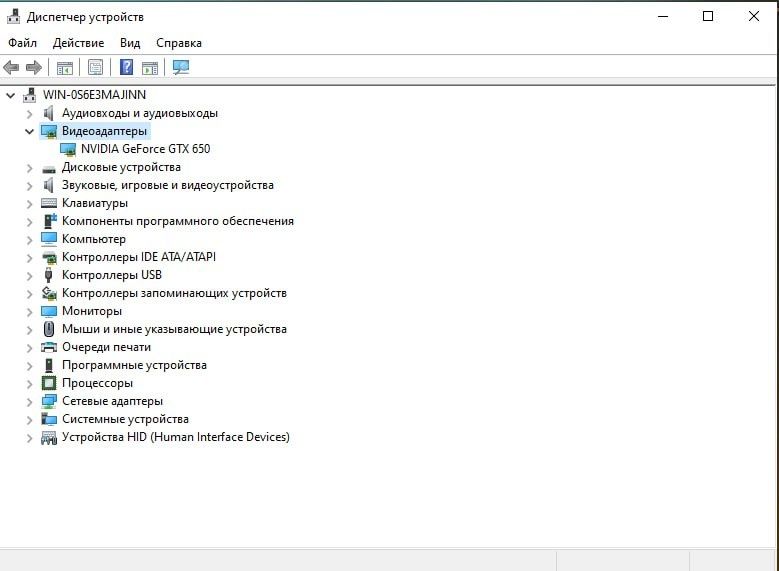Expand the Мониторы category
Image resolution: width=779 pixels, height=571 pixels.
pyautogui.click(x=29, y=312)
